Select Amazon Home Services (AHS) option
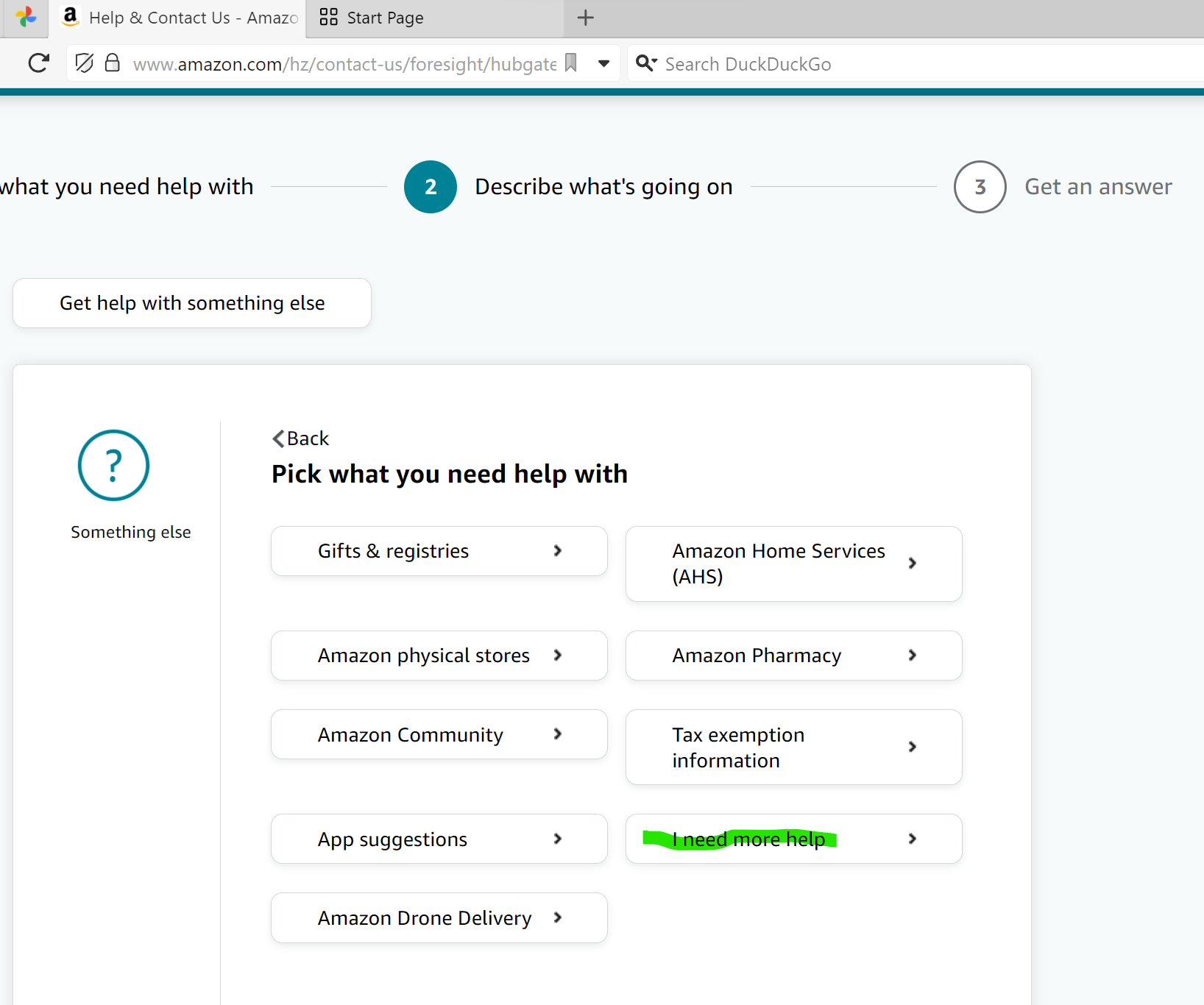1204x1005 pixels. (x=794, y=564)
